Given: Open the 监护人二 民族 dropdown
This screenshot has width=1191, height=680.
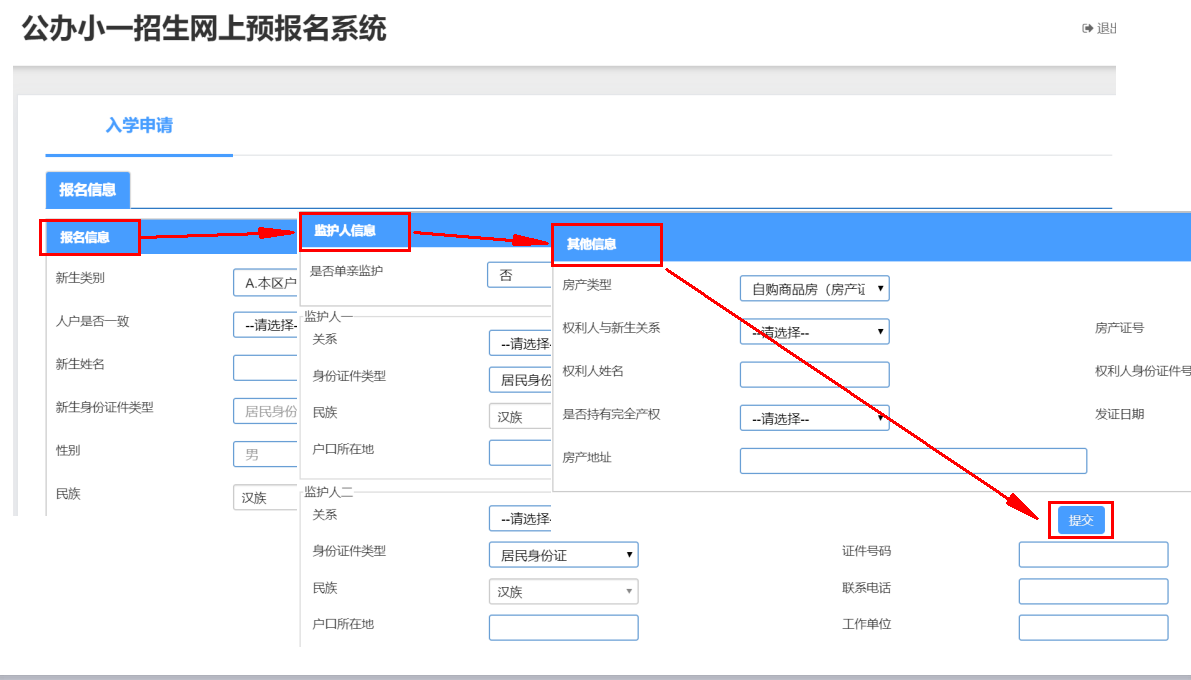Looking at the screenshot, I should [563, 592].
